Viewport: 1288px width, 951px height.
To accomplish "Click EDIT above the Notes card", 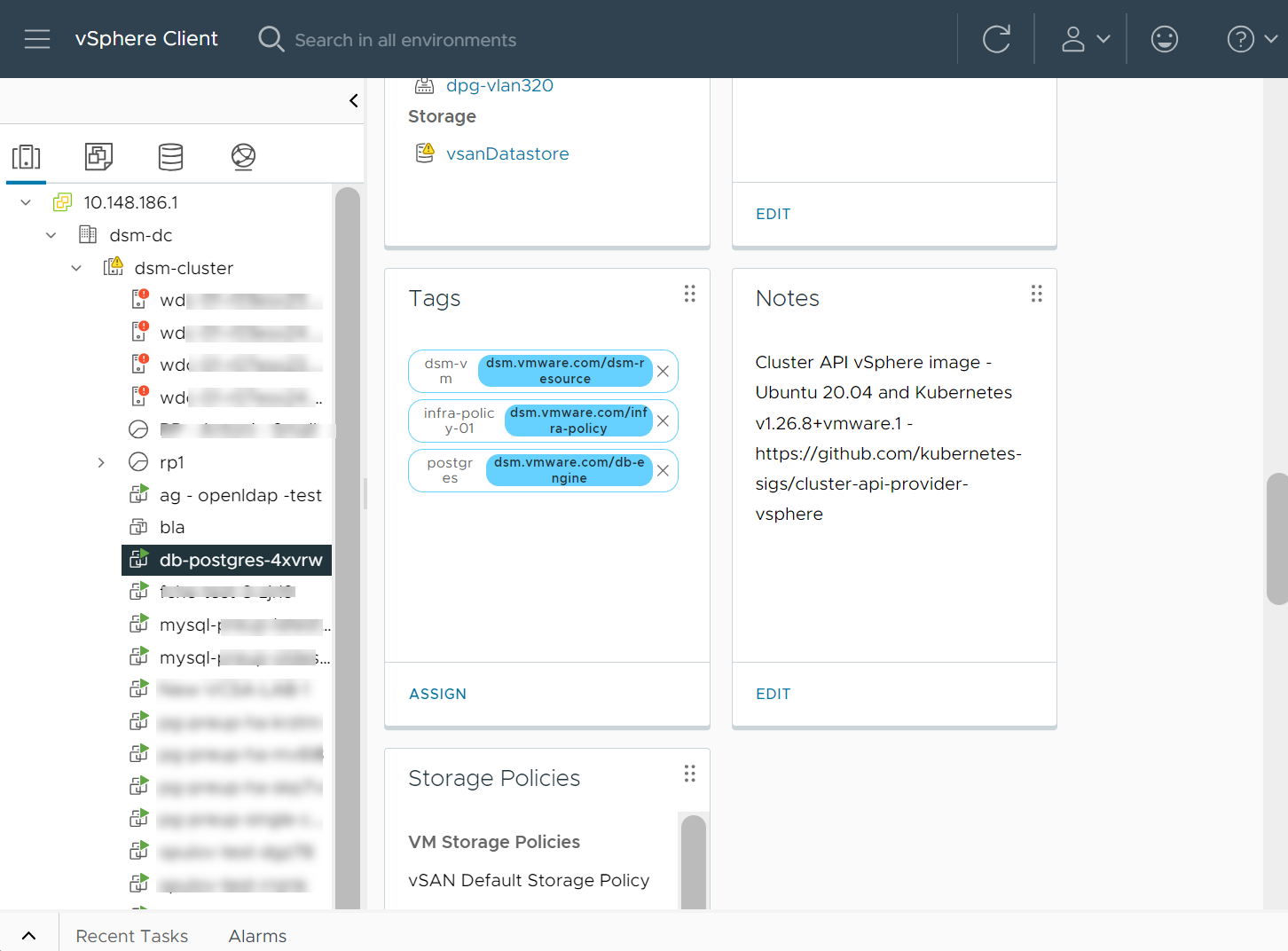I will [x=773, y=214].
